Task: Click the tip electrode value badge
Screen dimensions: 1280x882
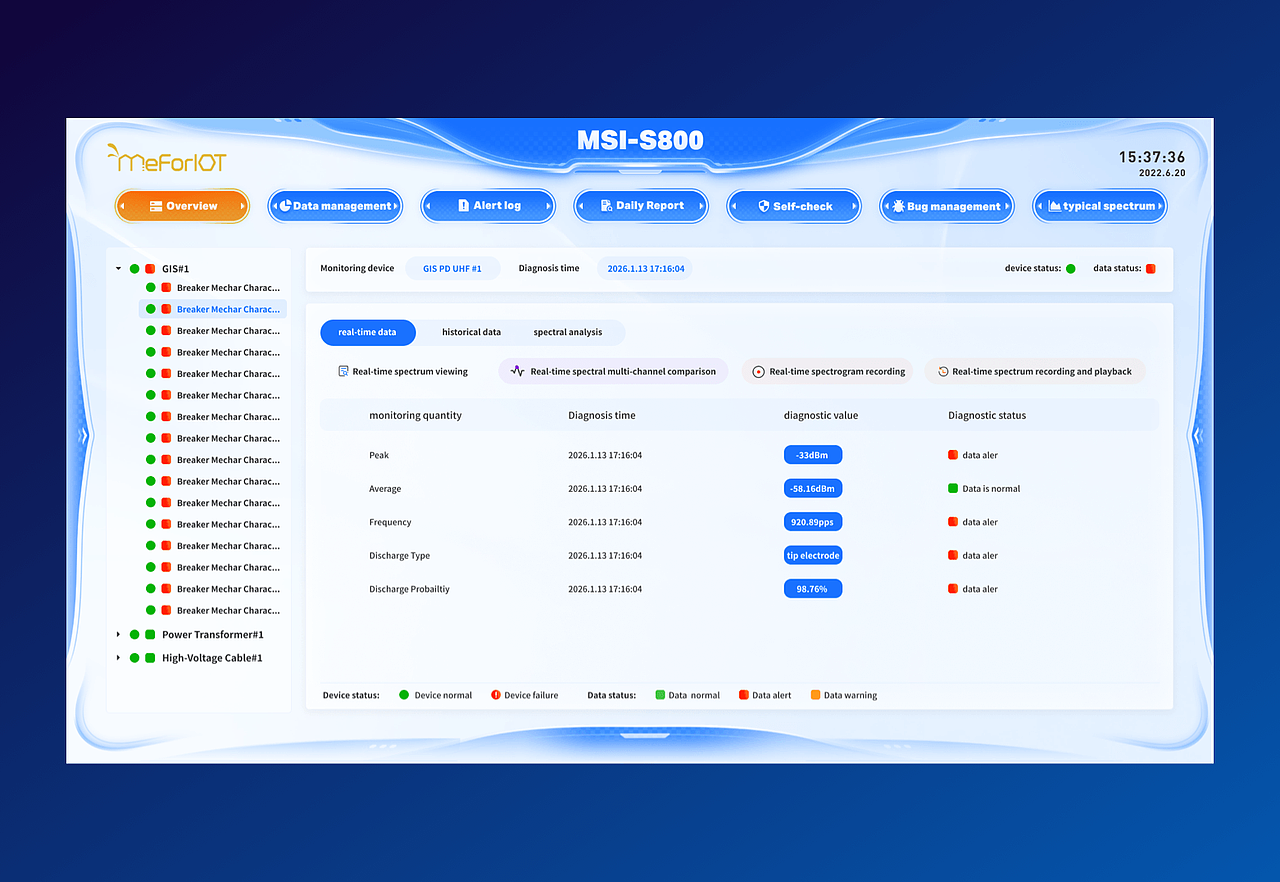Action: click(x=813, y=556)
